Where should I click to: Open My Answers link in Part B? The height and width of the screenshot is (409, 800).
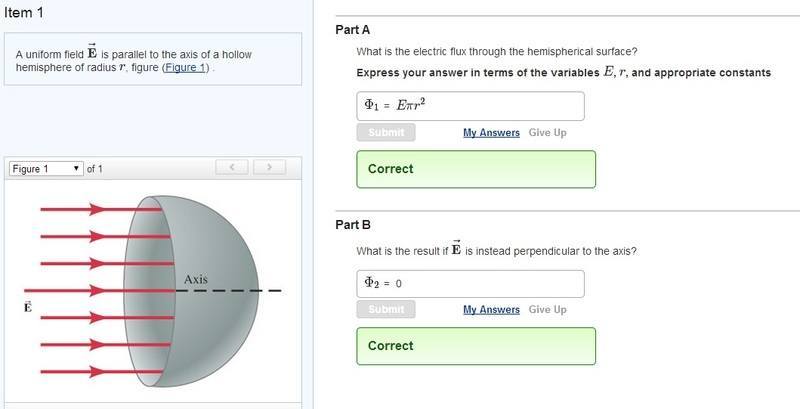click(491, 310)
